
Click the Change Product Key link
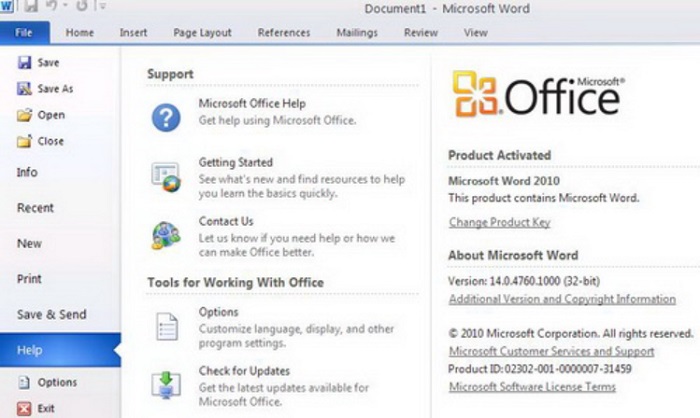click(x=500, y=222)
